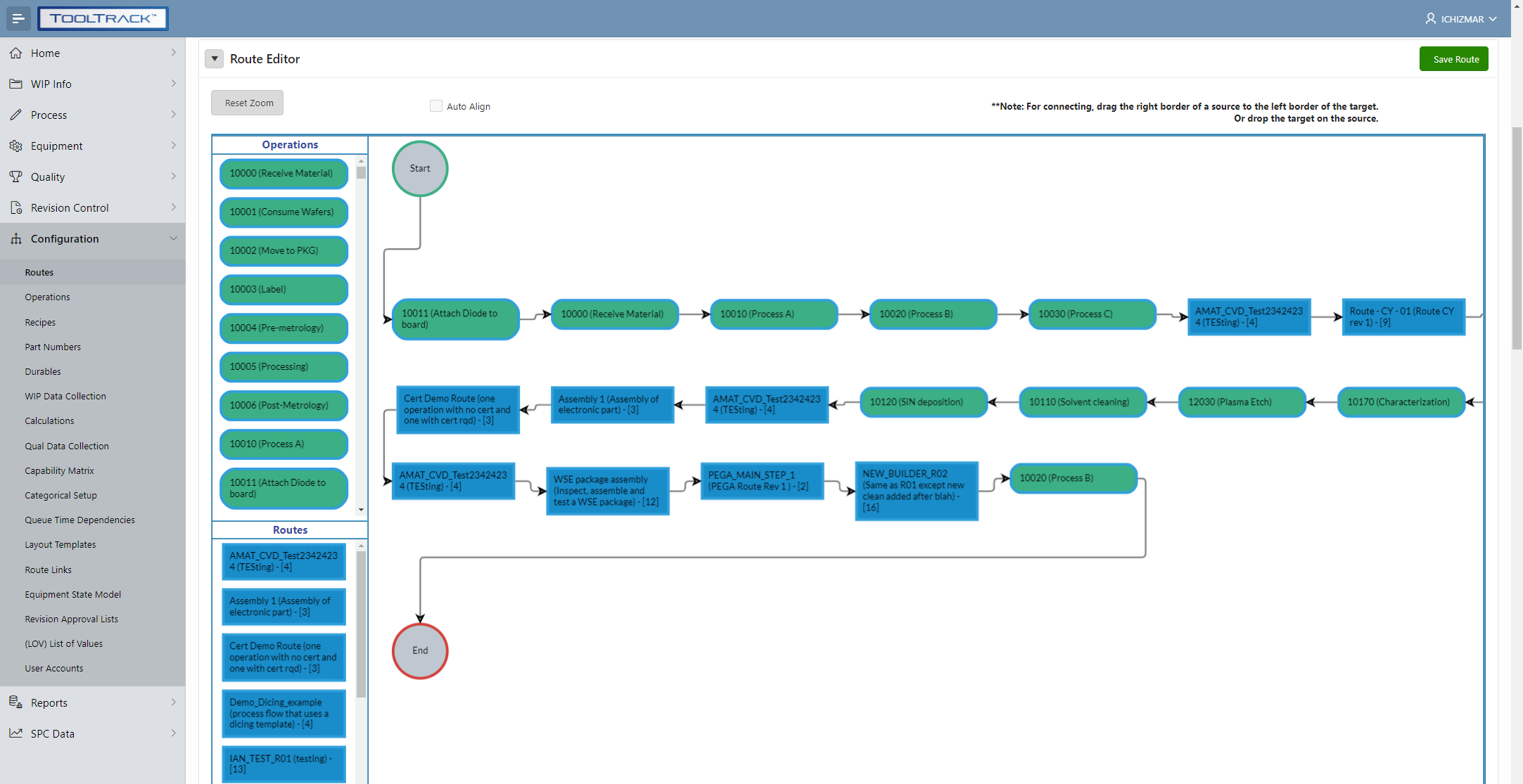Enable the Auto Align checkbox
This screenshot has height=784, width=1523.
pos(436,105)
